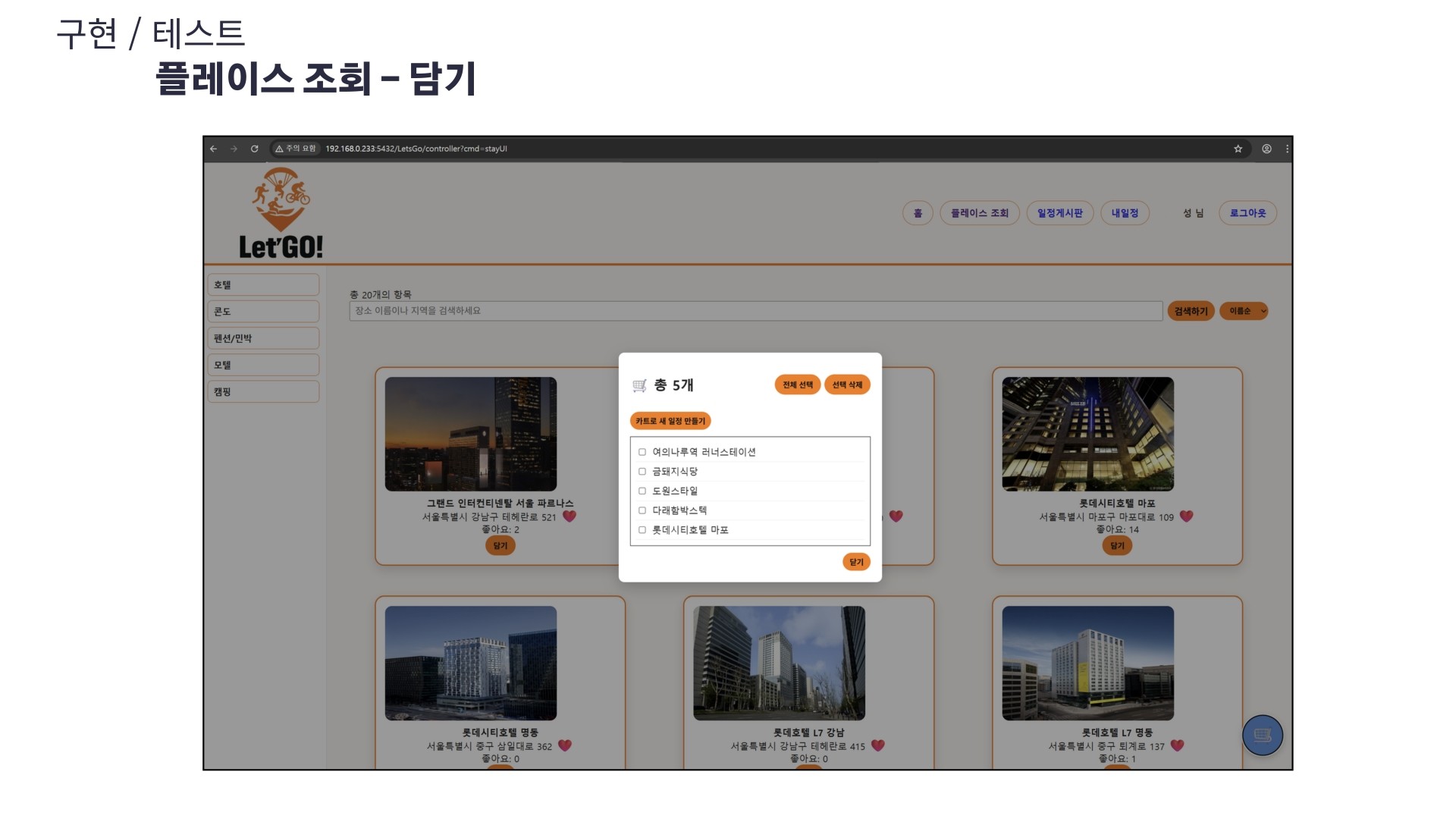Open 그랜드 인터컨티넨탈 서울 파르나스 photo
The image size is (1456, 819).
(x=471, y=434)
